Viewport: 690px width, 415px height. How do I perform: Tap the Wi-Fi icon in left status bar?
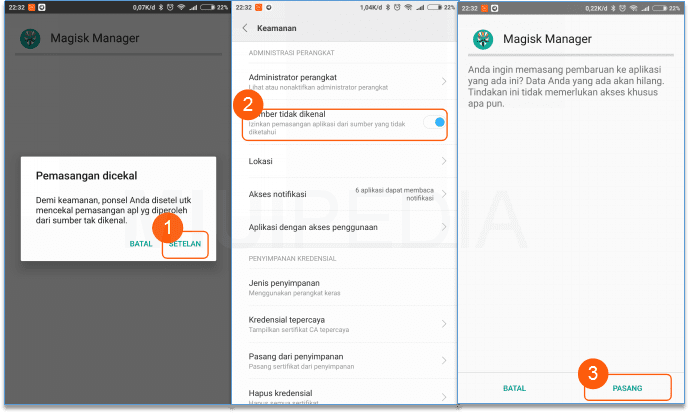coord(181,7)
